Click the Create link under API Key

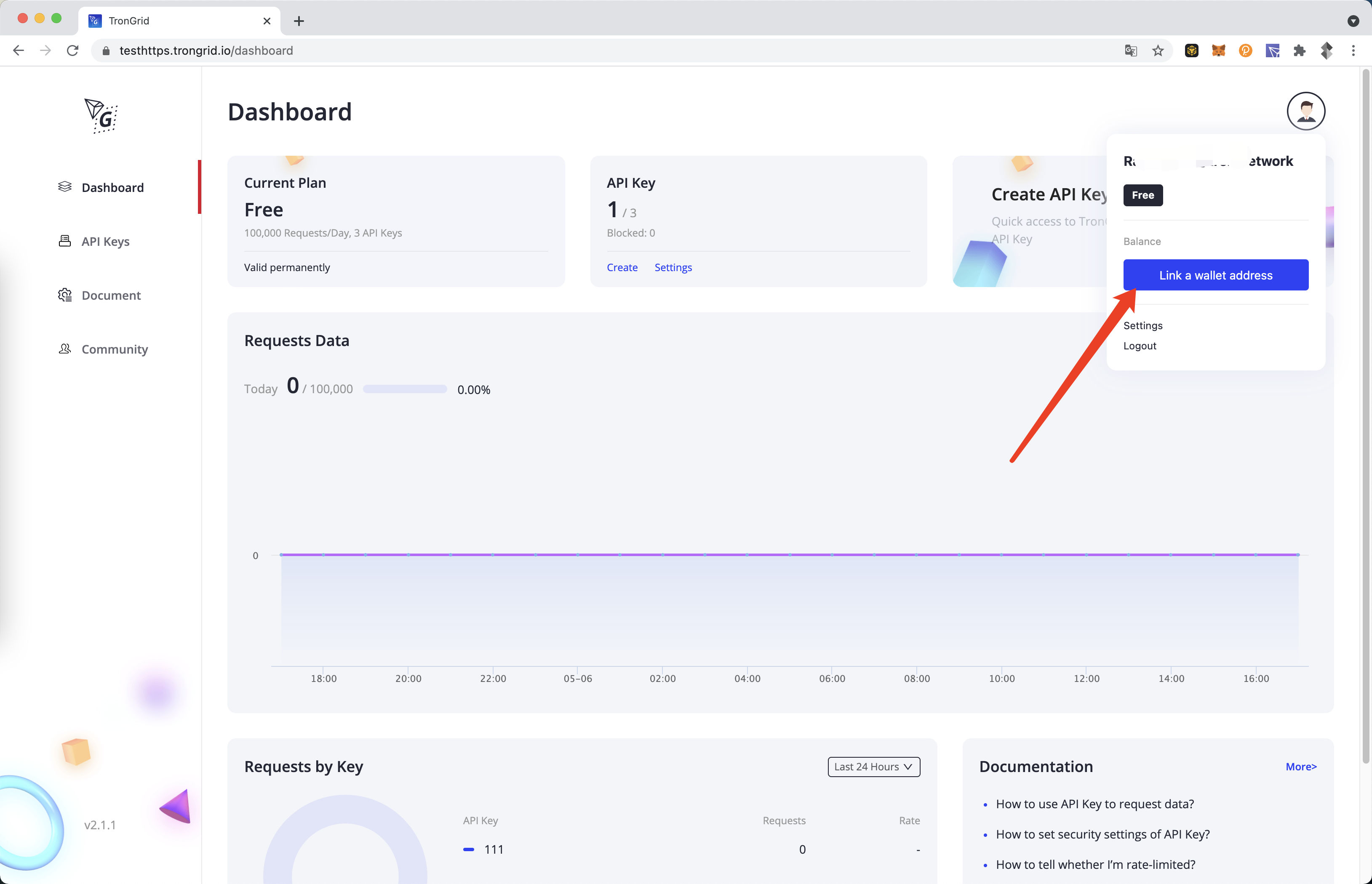pos(622,267)
